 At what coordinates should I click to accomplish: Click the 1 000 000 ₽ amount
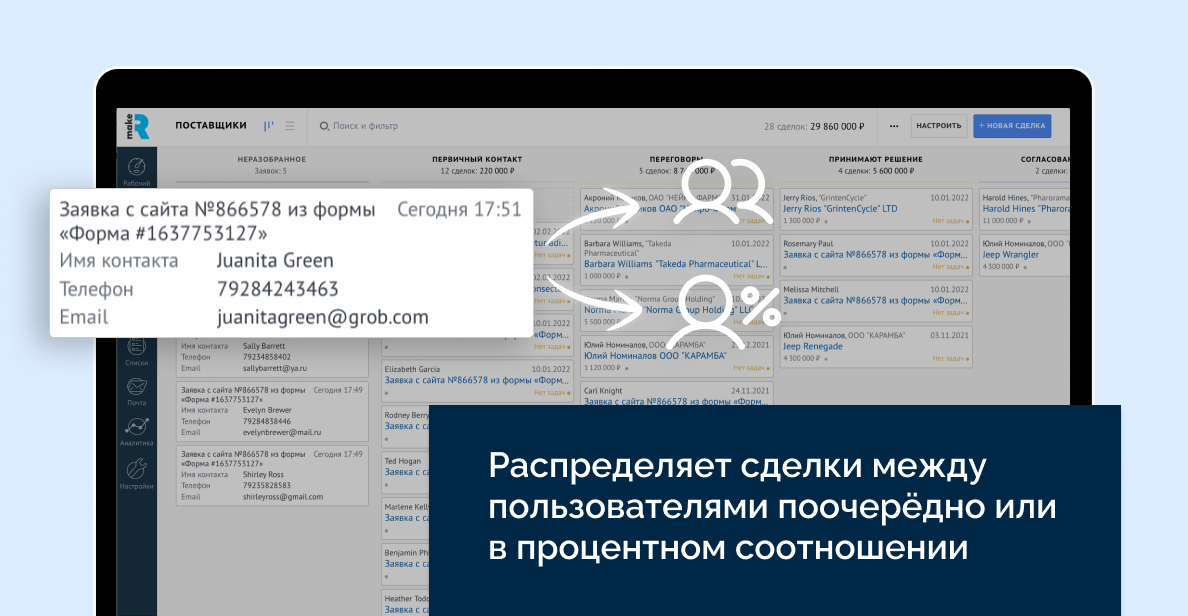pyautogui.click(x=602, y=276)
